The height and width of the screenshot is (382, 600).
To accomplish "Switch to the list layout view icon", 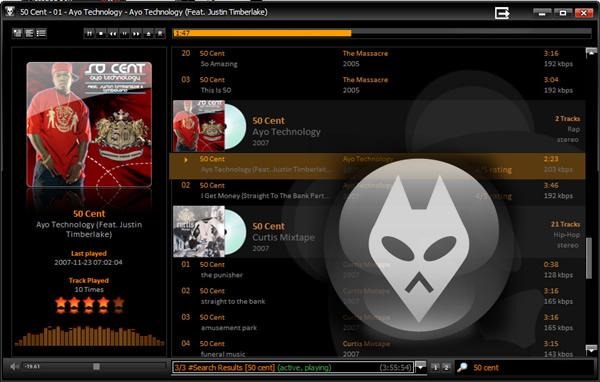I will pos(41,33).
